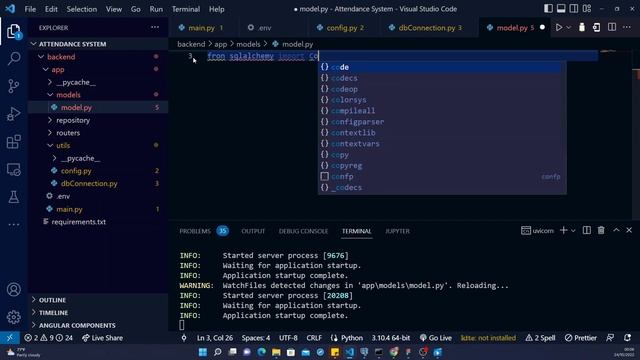Open the run button dropdown arrow

(568, 27)
